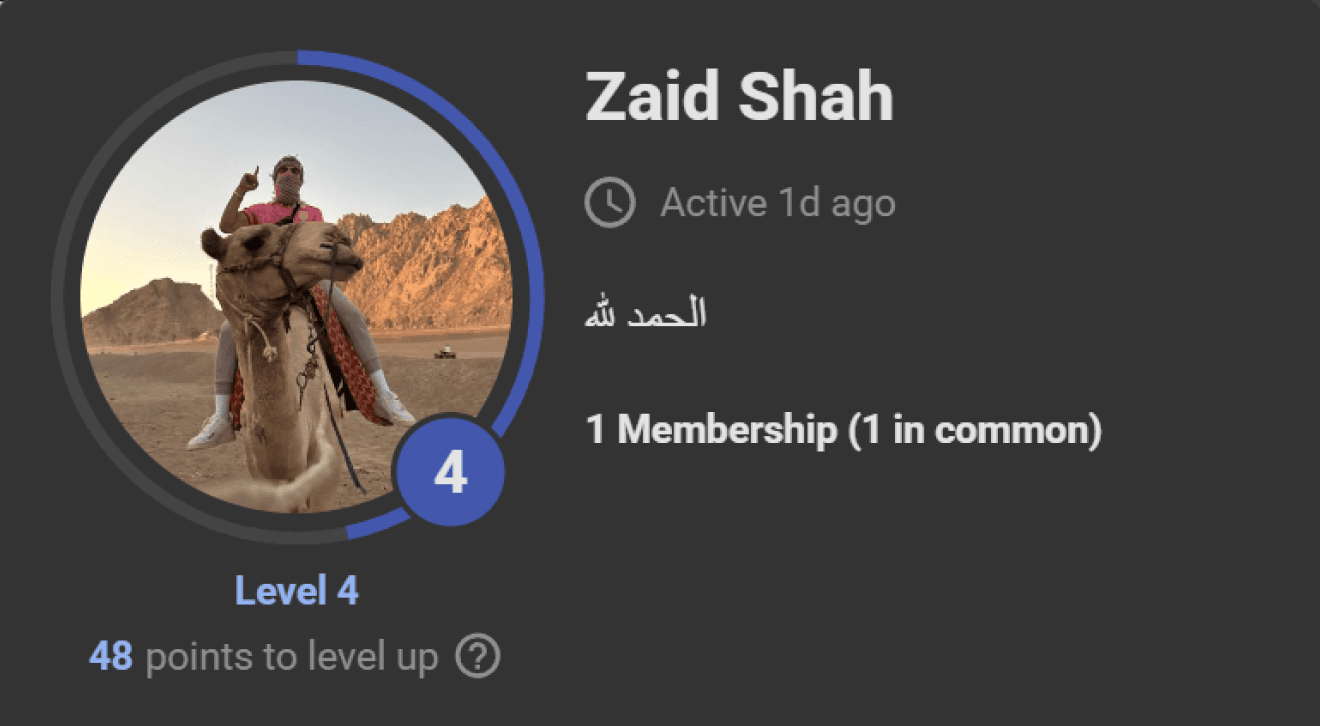Click the question mark help icon
The width and height of the screenshot is (1320, 726).
(478, 658)
